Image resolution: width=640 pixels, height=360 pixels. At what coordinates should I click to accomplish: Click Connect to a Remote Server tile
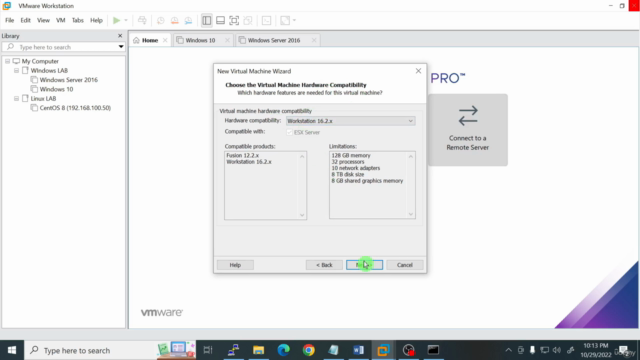(468, 130)
